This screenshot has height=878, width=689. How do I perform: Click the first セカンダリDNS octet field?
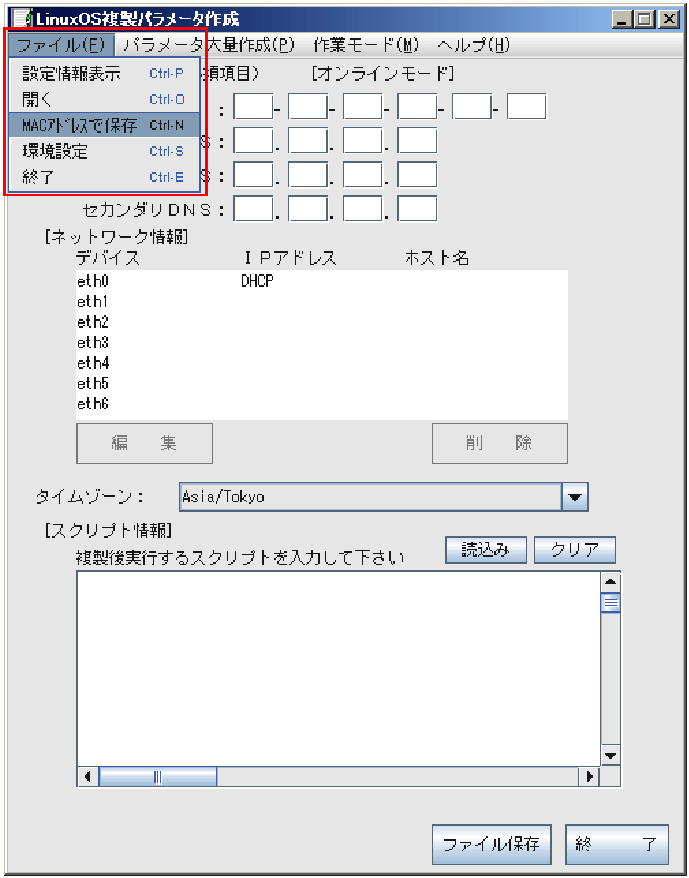(x=253, y=209)
